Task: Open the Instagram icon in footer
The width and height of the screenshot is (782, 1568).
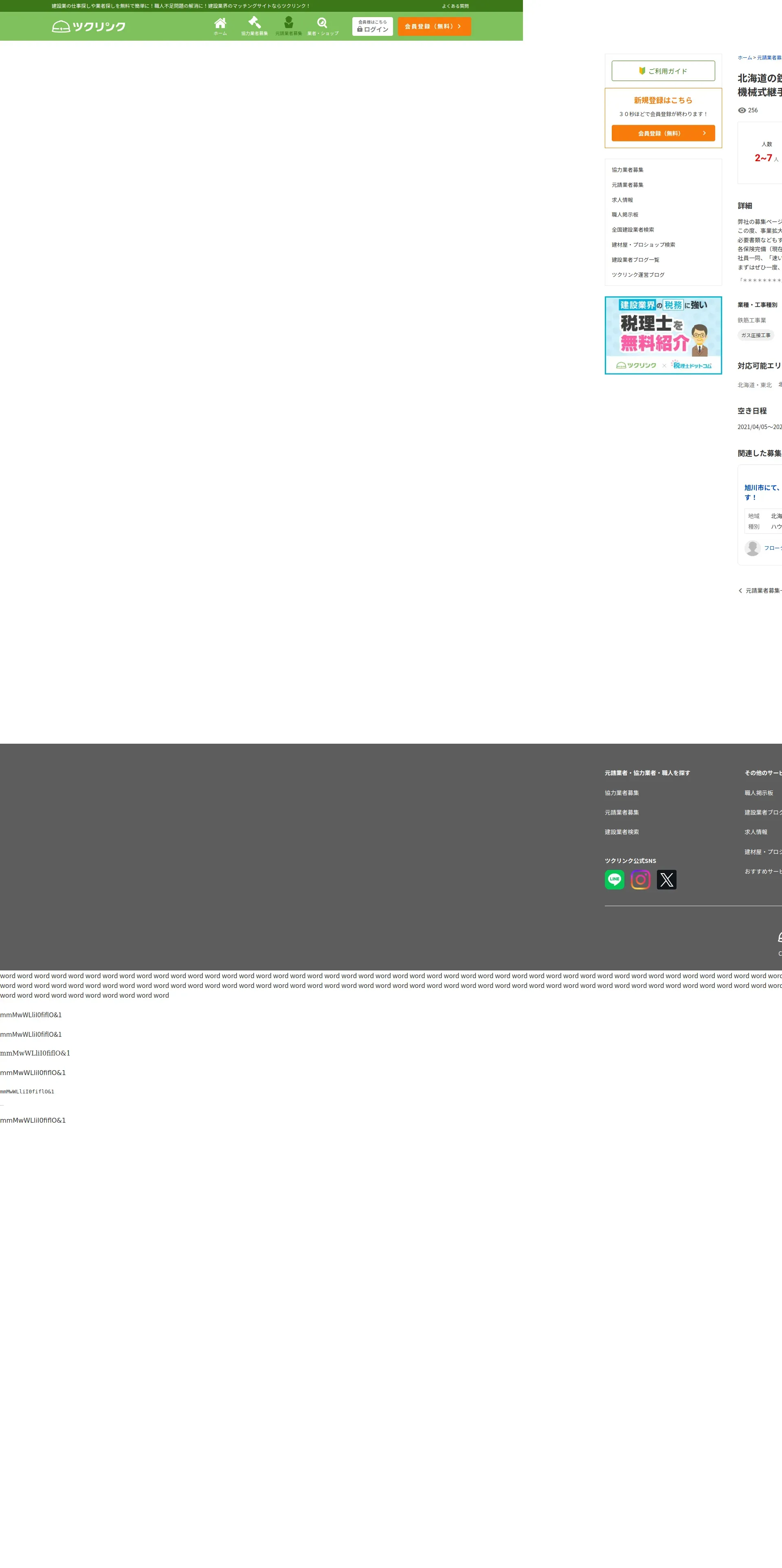Action: pyautogui.click(x=640, y=880)
